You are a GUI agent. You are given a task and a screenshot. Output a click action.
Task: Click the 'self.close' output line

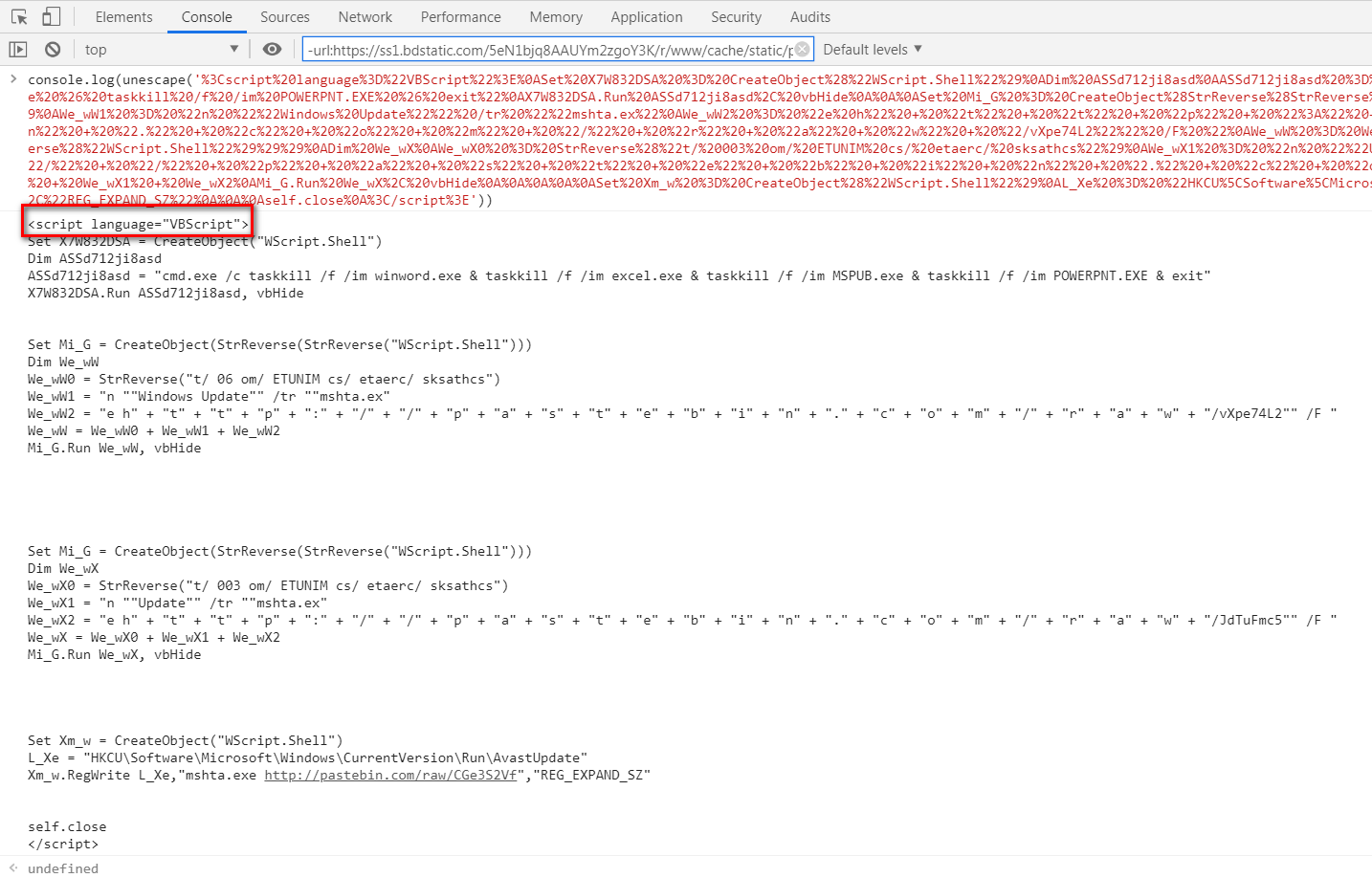pyautogui.click(x=67, y=826)
